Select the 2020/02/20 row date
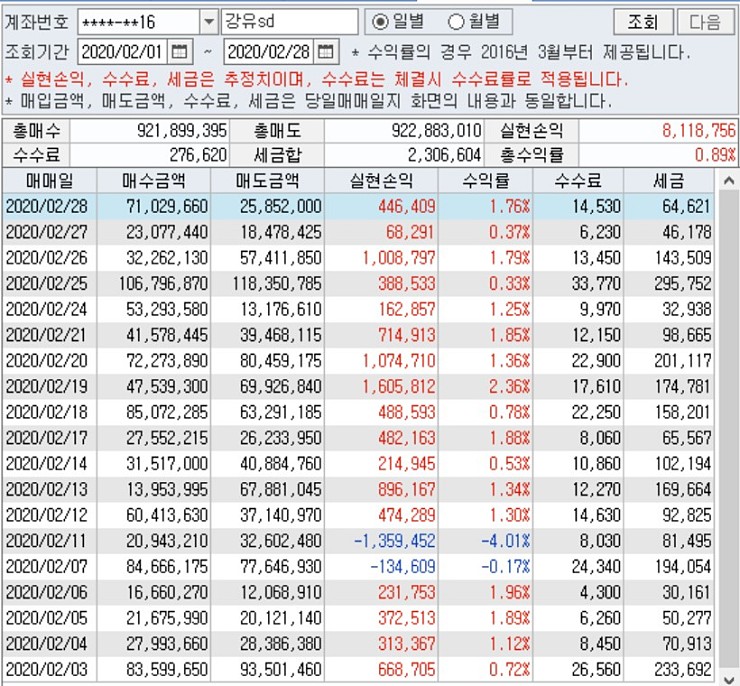The image size is (740, 686). point(47,361)
